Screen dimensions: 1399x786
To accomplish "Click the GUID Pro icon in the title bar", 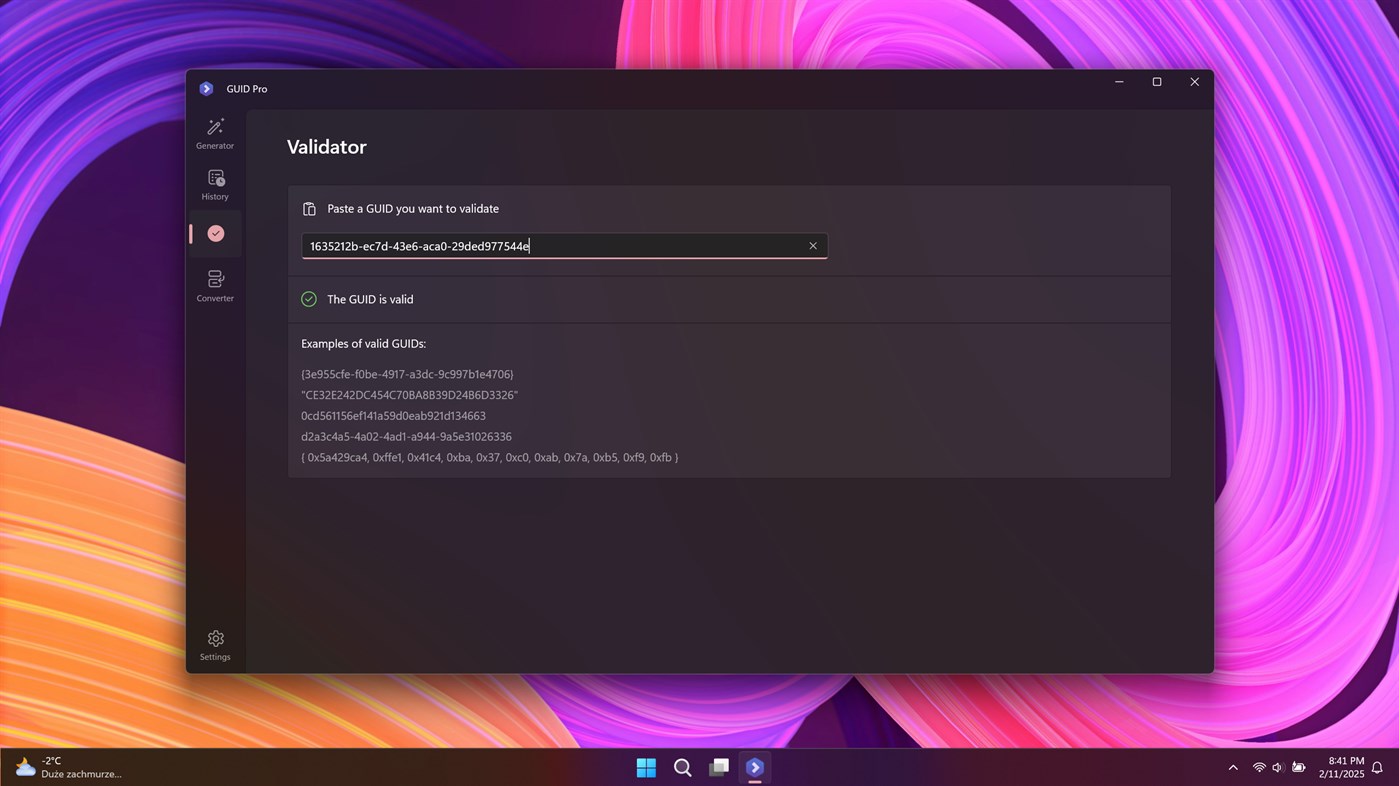I will coord(206,88).
